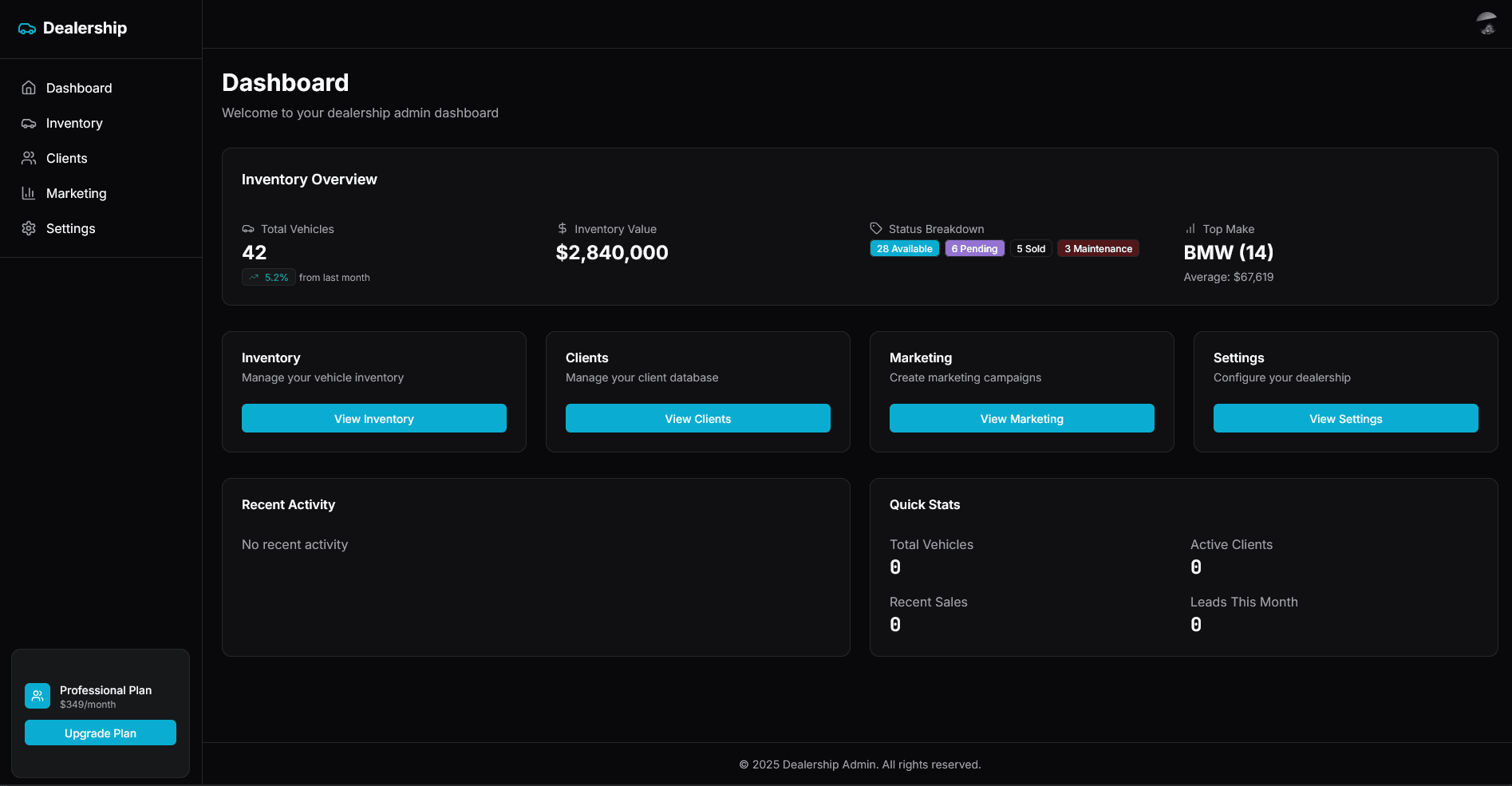The height and width of the screenshot is (786, 1512).
Task: Click the car icon beside Total Vehicles
Action: (x=248, y=229)
